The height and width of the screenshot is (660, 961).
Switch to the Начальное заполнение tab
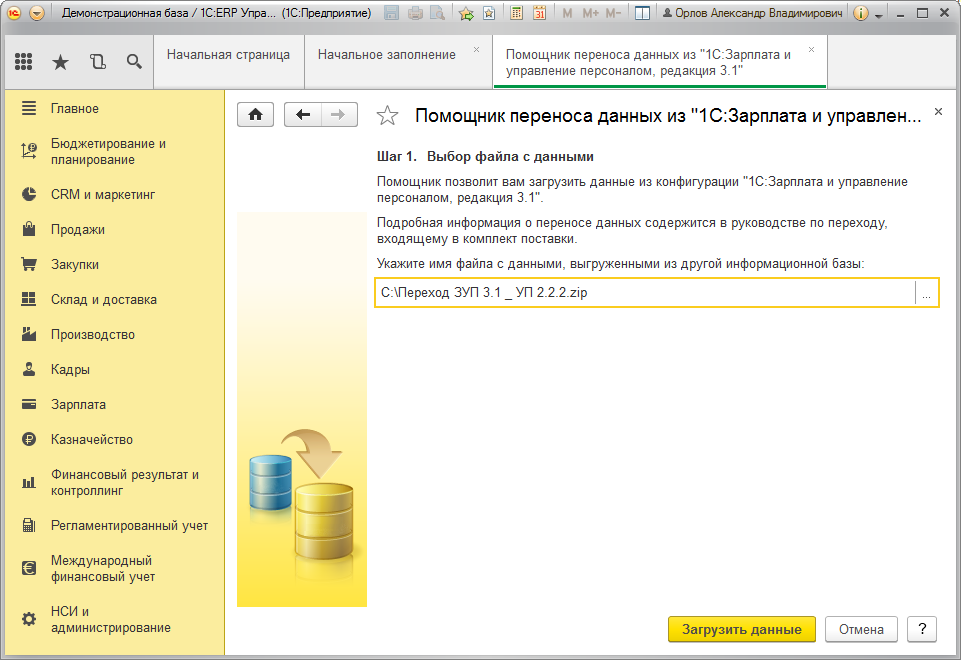pos(386,54)
